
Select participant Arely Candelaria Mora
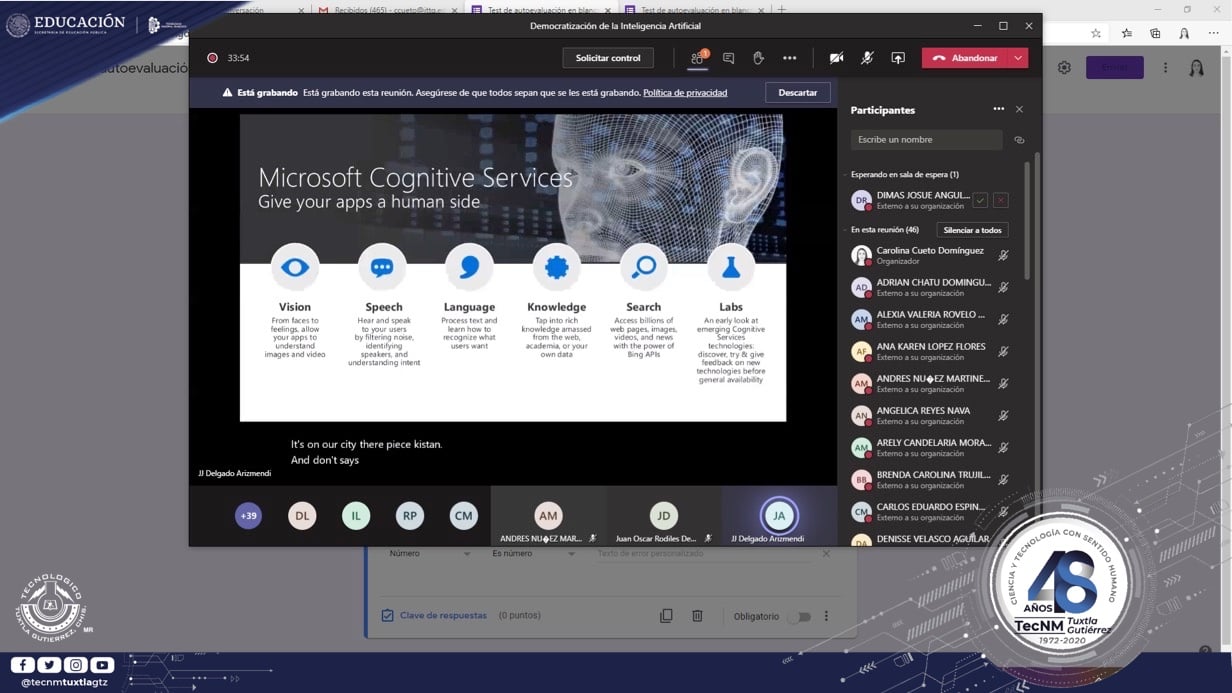(931, 448)
